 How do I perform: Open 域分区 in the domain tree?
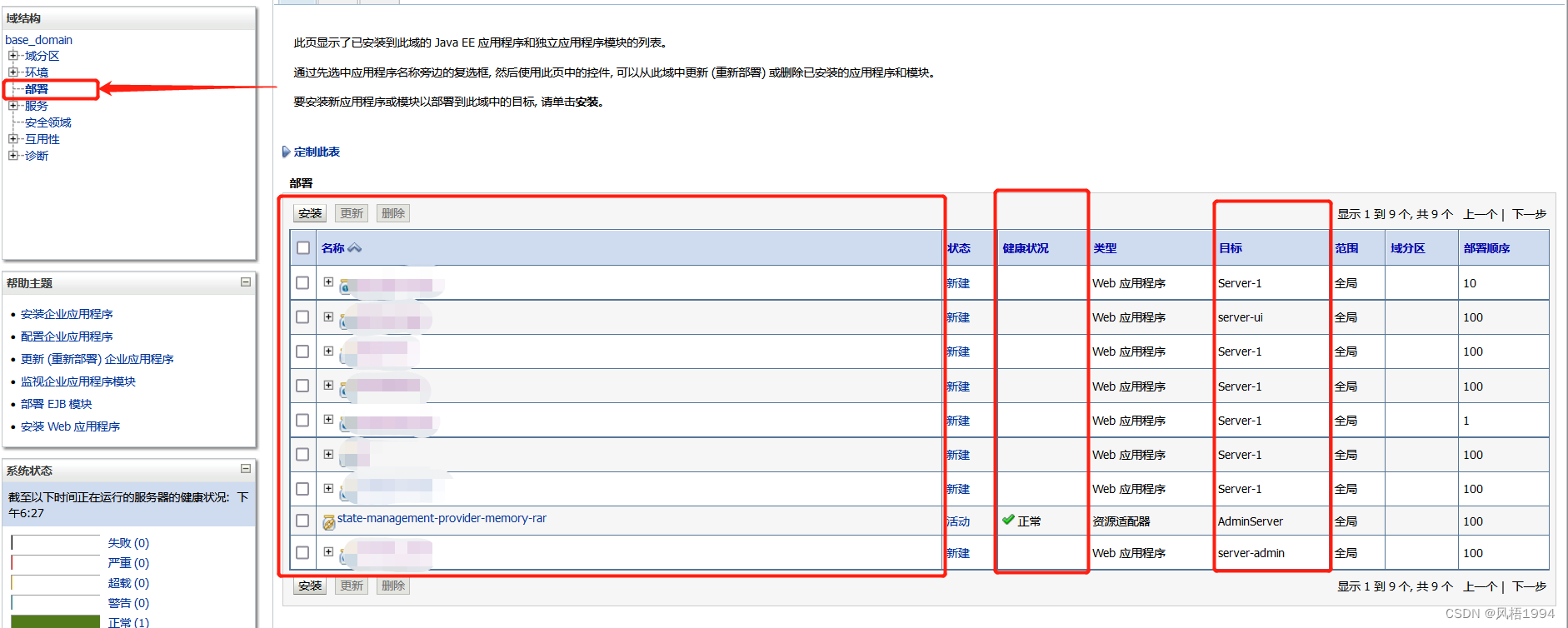[42, 56]
